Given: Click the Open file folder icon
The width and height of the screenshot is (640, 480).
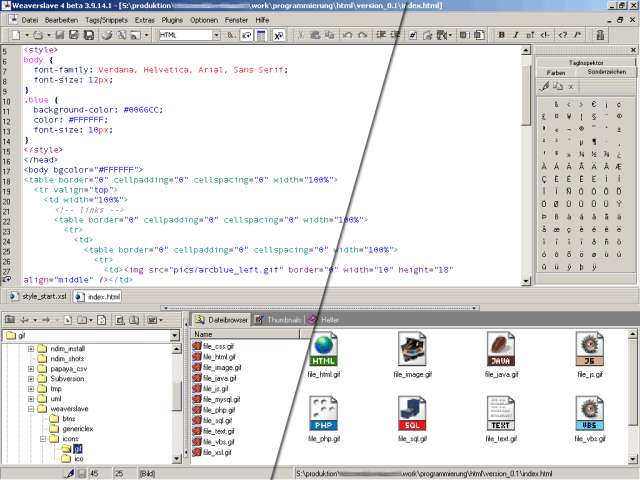Looking at the screenshot, I should pyautogui.click(x=38, y=35).
